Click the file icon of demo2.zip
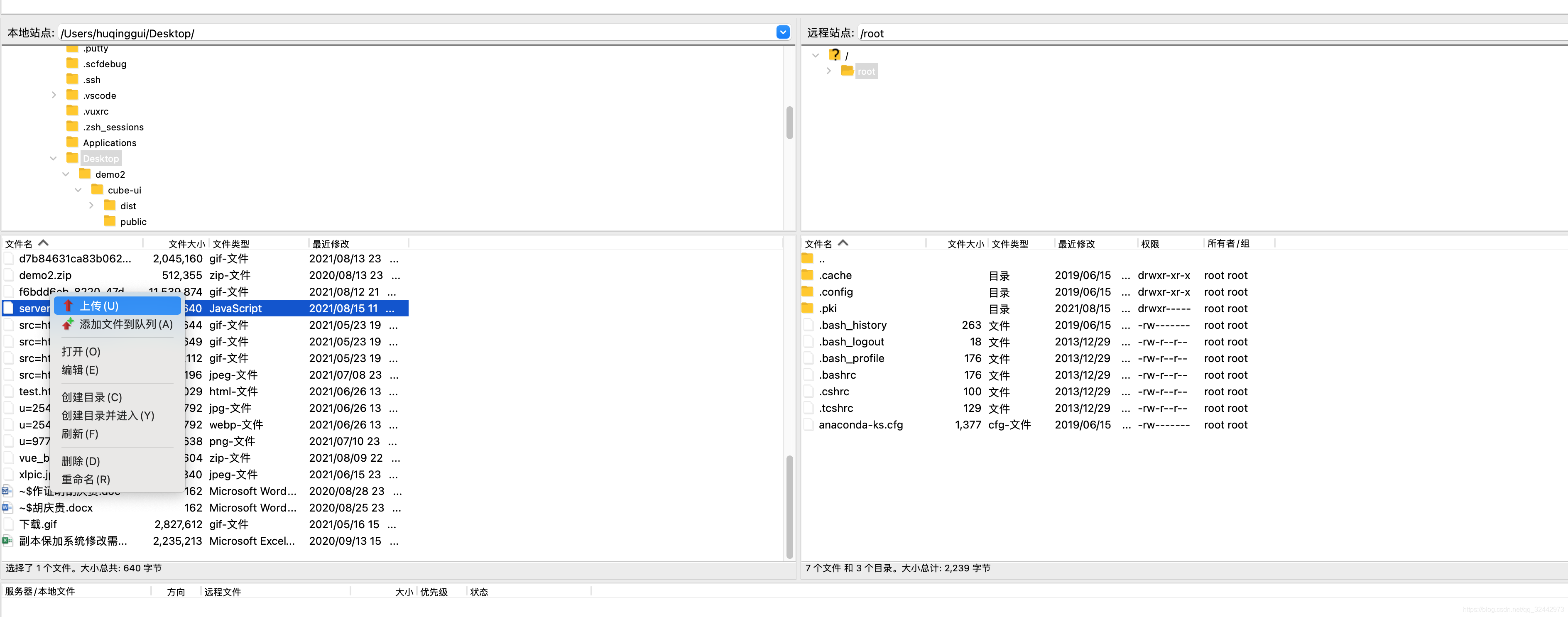 pos(9,275)
